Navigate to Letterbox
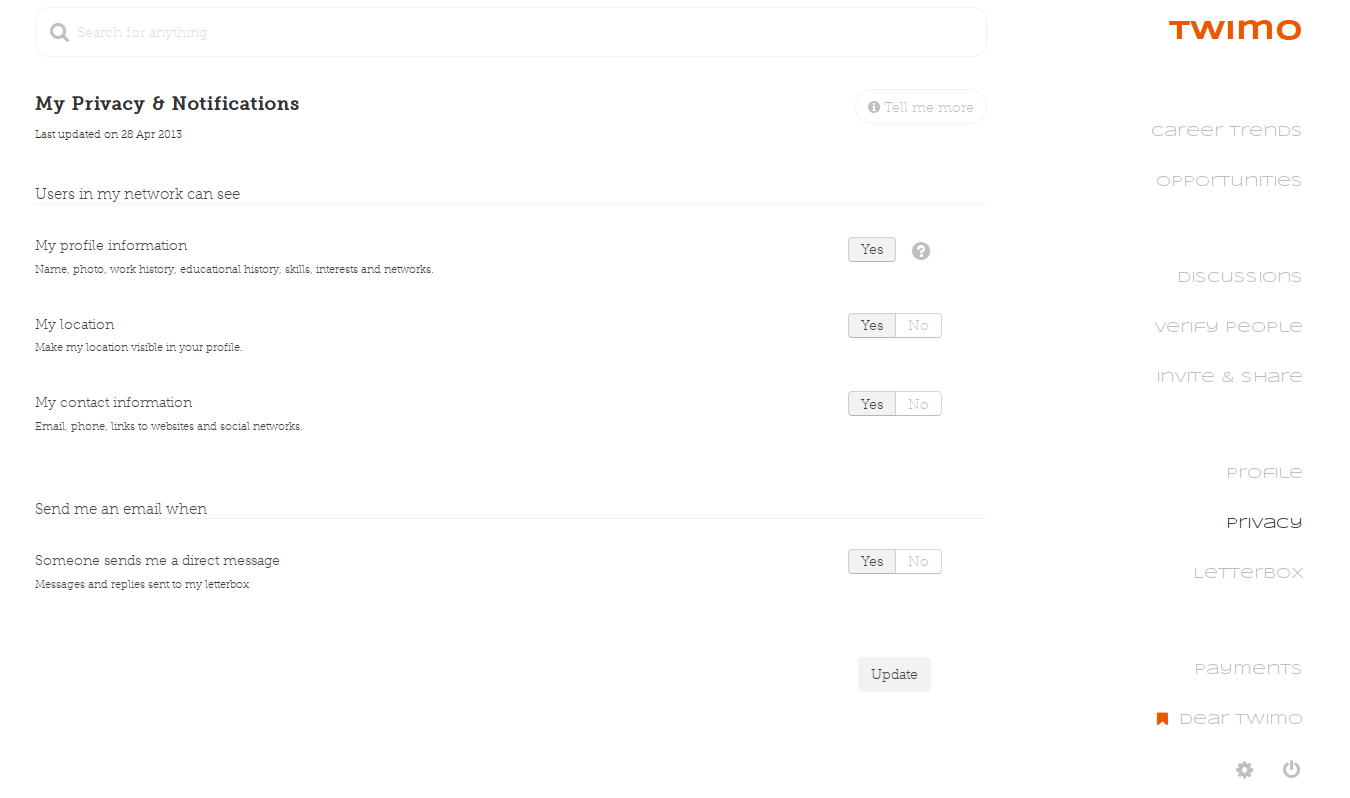The width and height of the screenshot is (1350, 798). click(1248, 573)
